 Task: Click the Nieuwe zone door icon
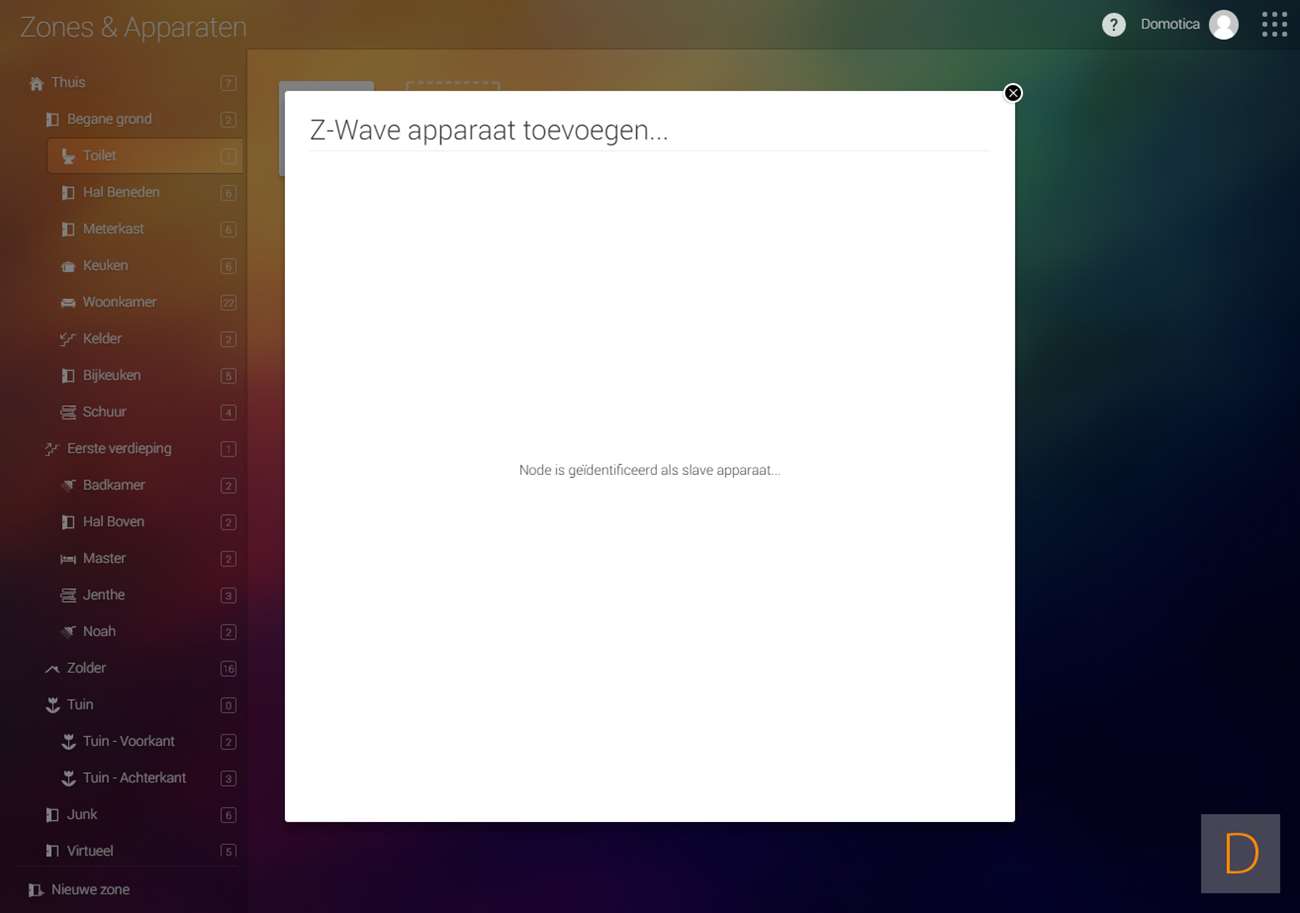[36, 890]
